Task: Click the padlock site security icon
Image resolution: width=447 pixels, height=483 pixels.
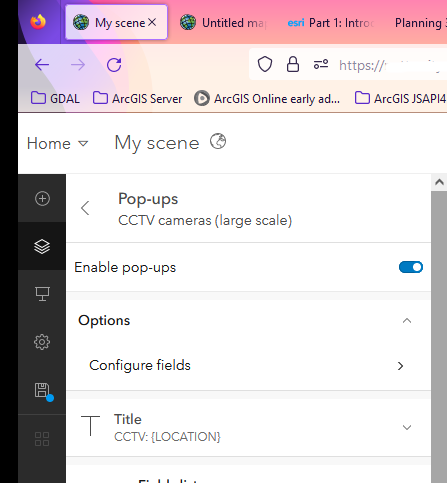Action: 293,64
